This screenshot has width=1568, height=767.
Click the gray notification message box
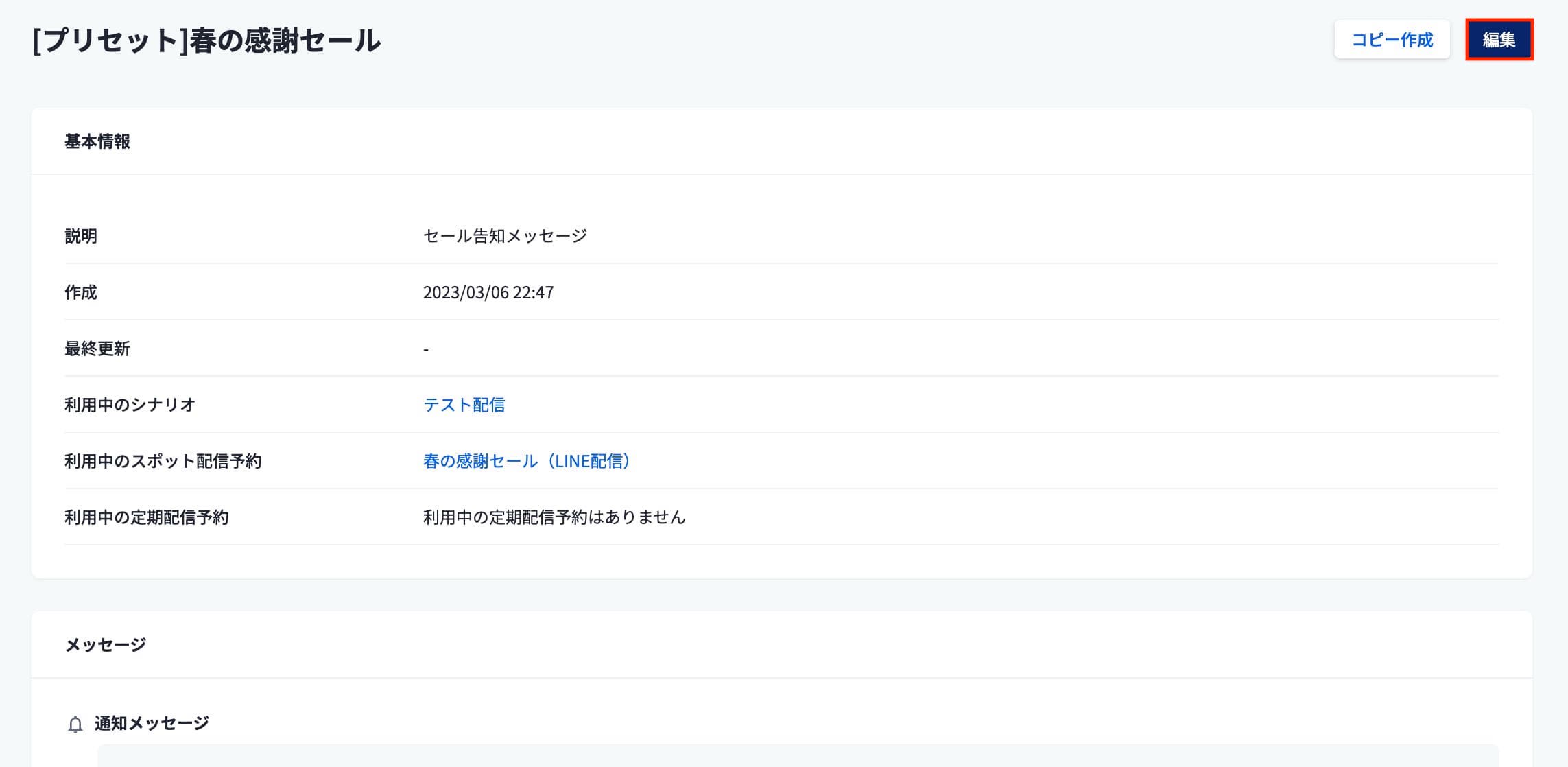coord(798,755)
